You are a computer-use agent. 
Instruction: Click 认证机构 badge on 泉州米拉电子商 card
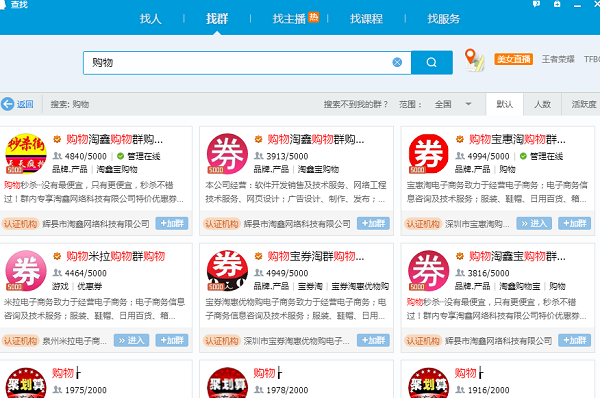click(20, 340)
